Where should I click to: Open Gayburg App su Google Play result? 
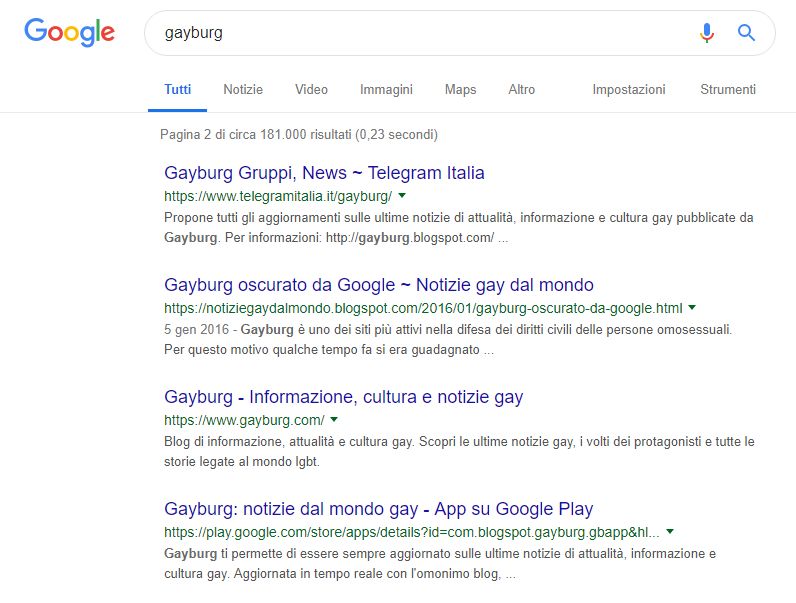tap(379, 509)
